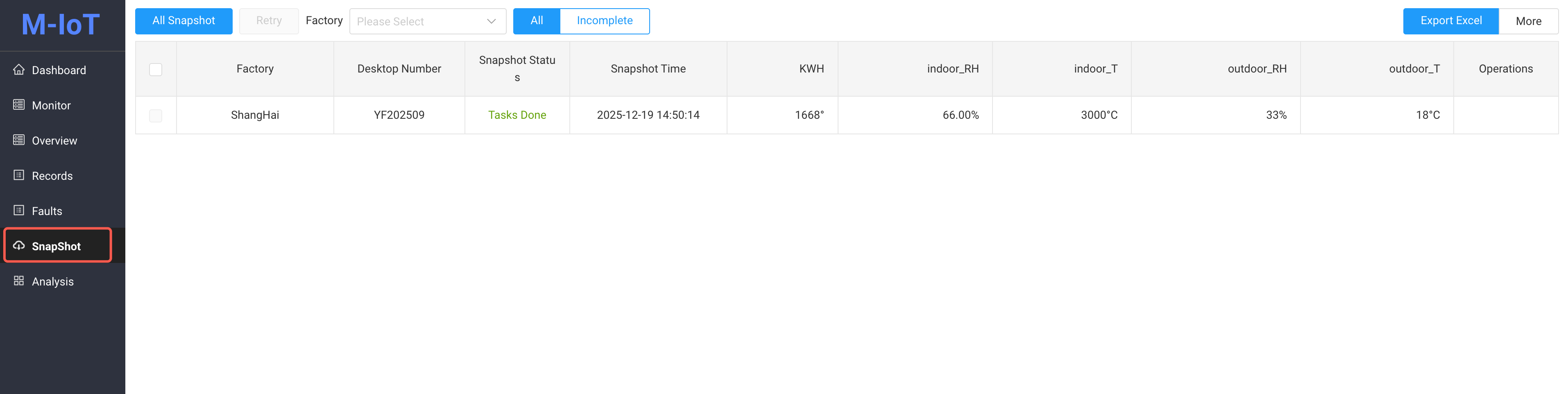Click the Tasks Done status text
The height and width of the screenshot is (394, 1568).
[517, 115]
